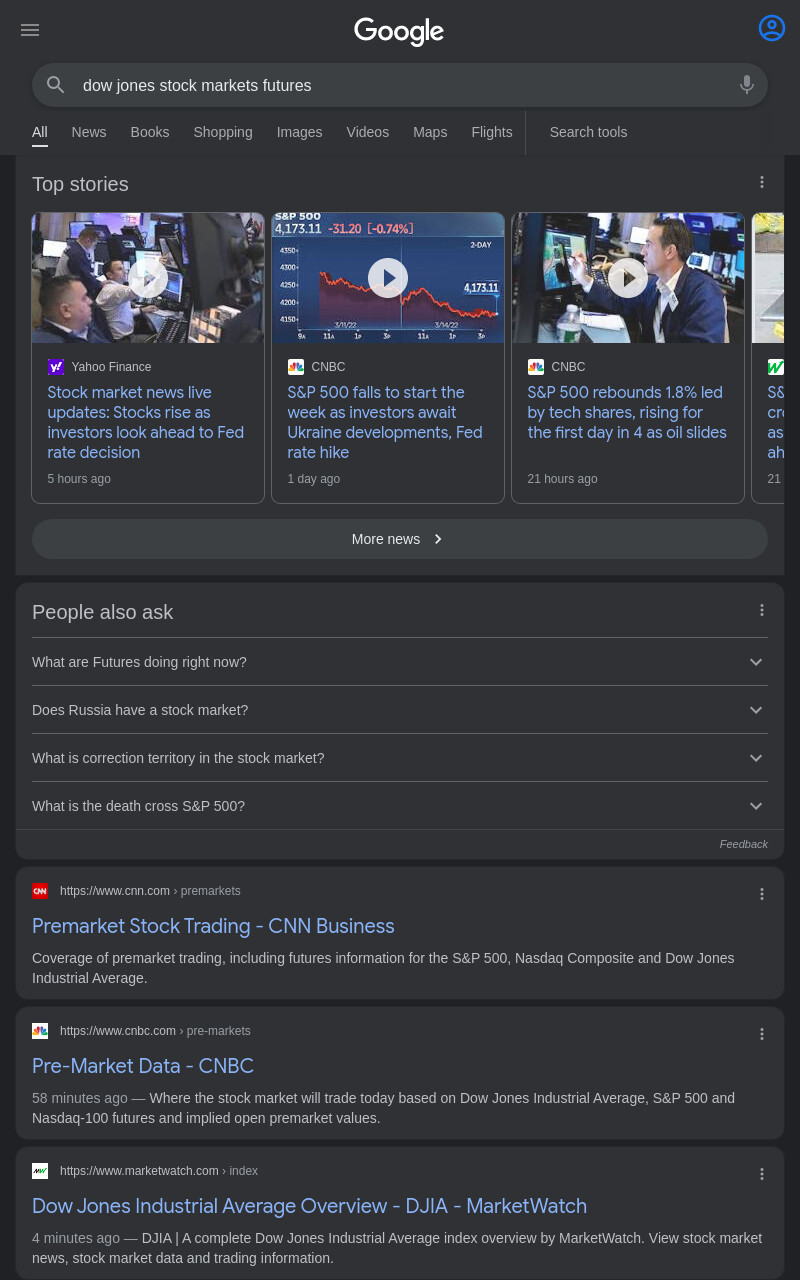Click CNBC icon on S&P 500 falls card
The height and width of the screenshot is (1280, 800).
coord(296,367)
